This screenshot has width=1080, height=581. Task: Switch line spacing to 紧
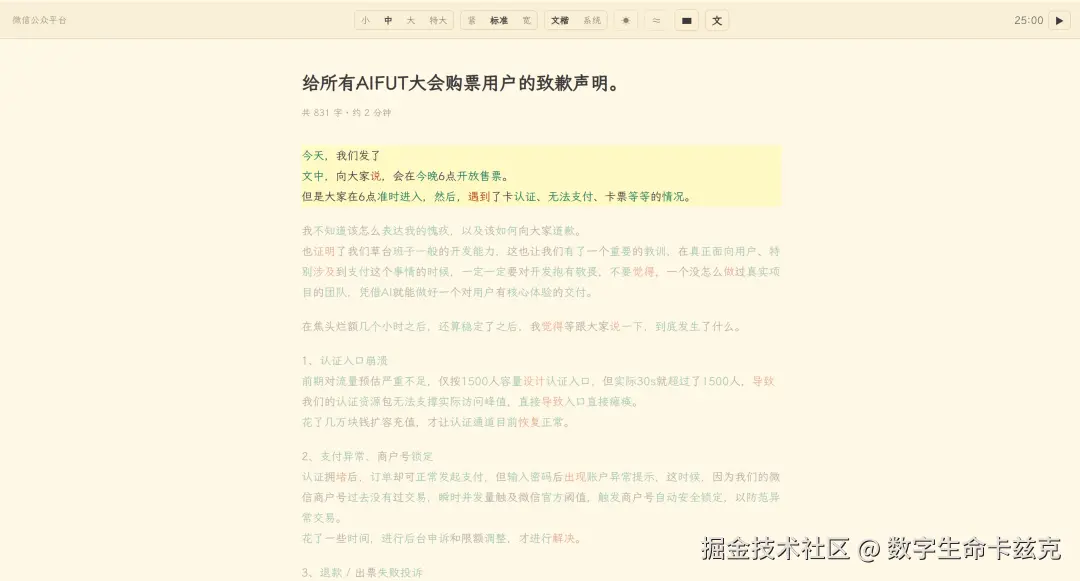(x=467, y=20)
